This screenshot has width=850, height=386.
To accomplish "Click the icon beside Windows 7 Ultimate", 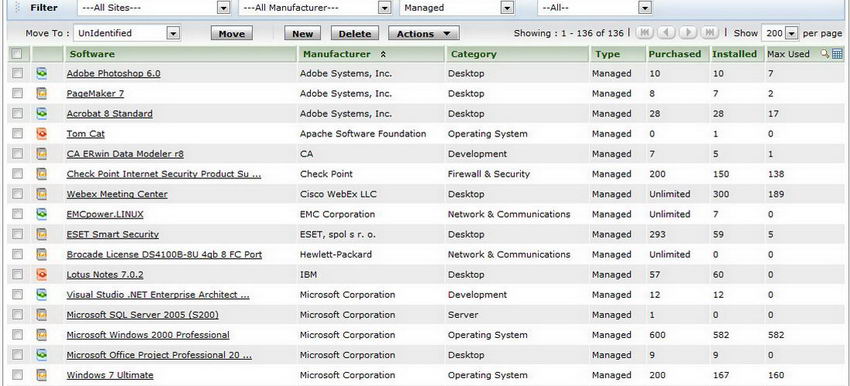I will click(x=41, y=375).
